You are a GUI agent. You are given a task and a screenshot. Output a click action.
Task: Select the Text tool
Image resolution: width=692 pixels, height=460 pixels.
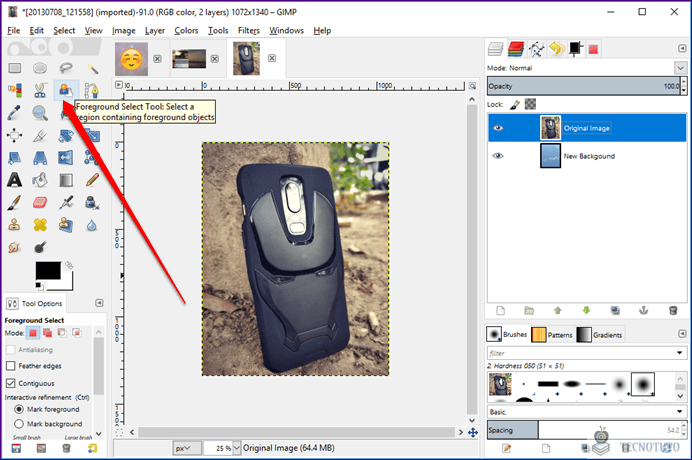(15, 180)
